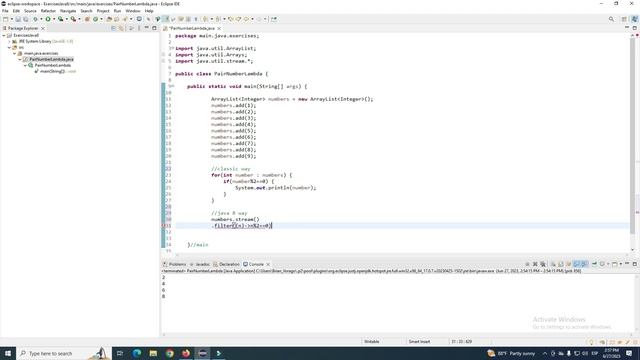
Task: Click the New Java Class green icon
Action: 96,19
